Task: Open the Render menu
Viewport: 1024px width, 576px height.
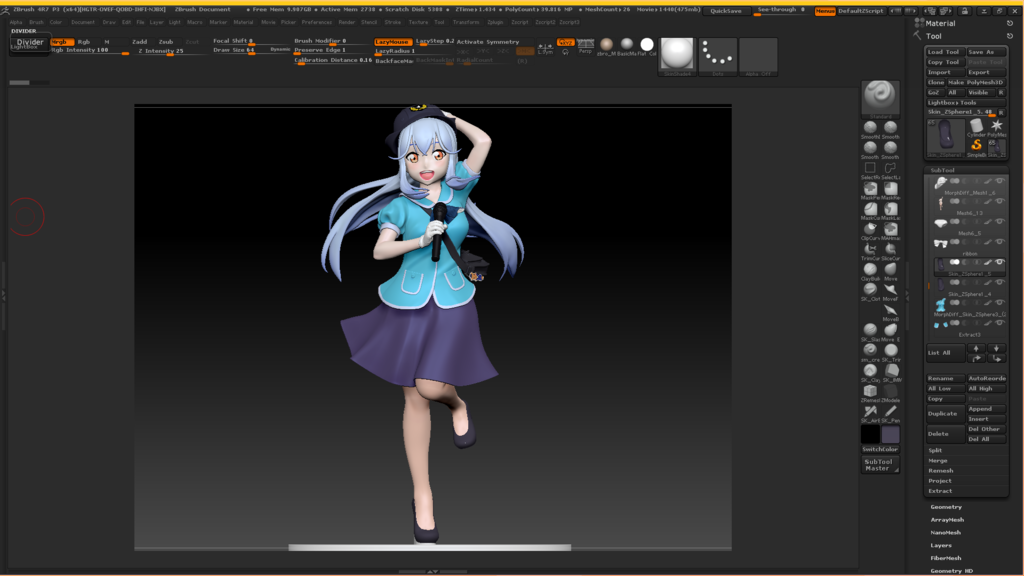Action: coord(347,22)
